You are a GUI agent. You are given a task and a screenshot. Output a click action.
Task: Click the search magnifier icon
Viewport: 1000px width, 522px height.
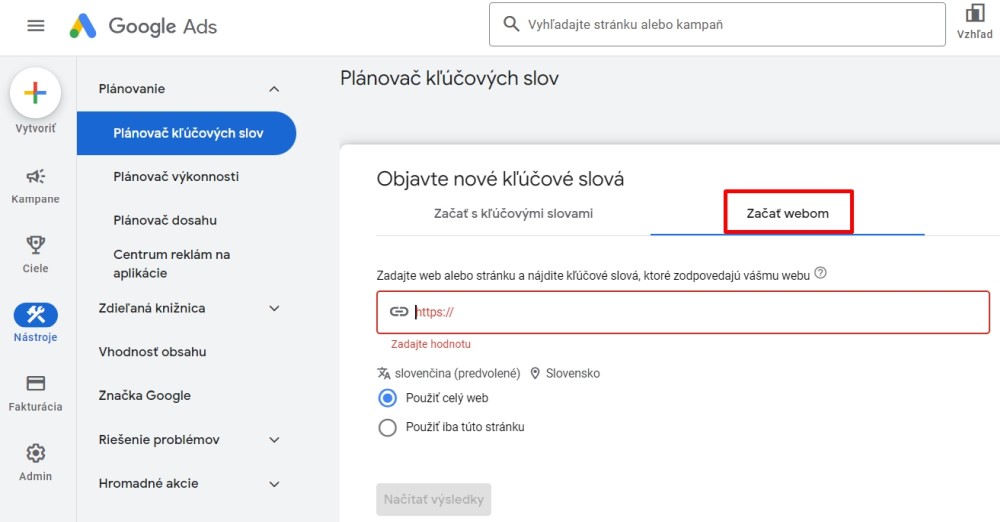[511, 24]
